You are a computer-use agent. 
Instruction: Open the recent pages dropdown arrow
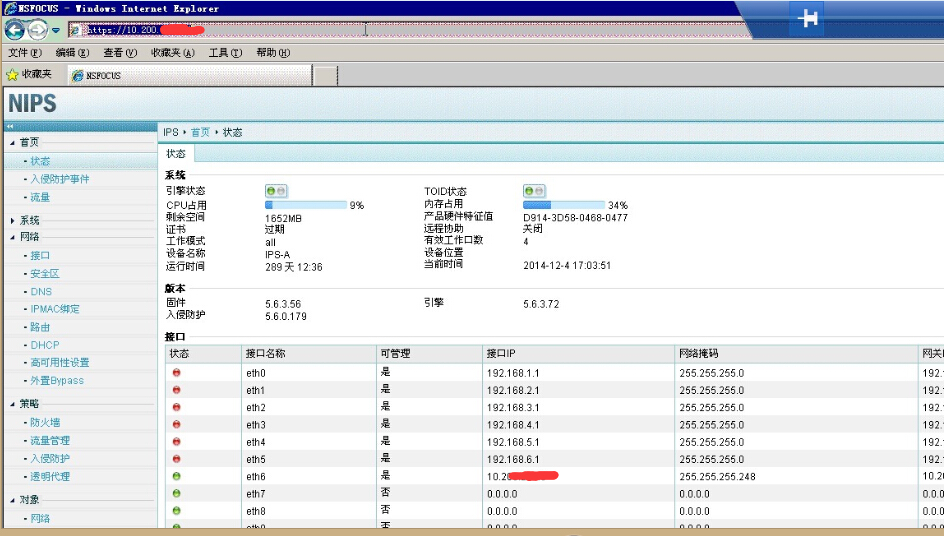click(56, 30)
